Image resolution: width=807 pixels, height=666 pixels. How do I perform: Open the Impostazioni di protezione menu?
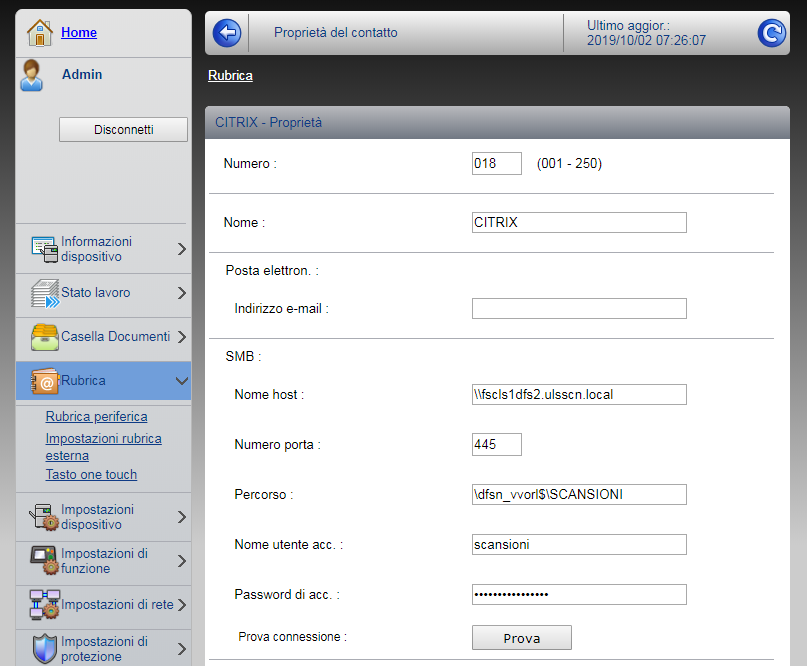pyautogui.click(x=103, y=648)
